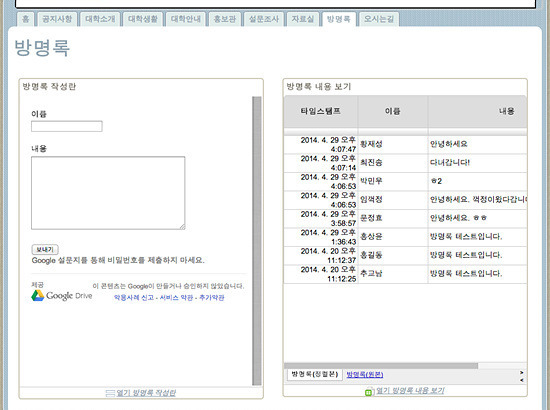Click the 이름 text input field
This screenshot has height=410, width=550.
tap(67, 126)
